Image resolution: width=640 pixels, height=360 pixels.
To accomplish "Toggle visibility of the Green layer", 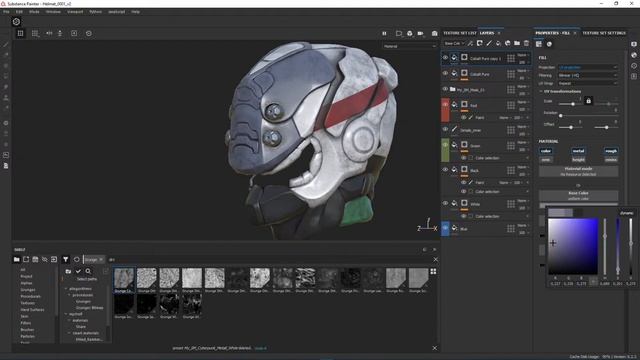I will 445,145.
